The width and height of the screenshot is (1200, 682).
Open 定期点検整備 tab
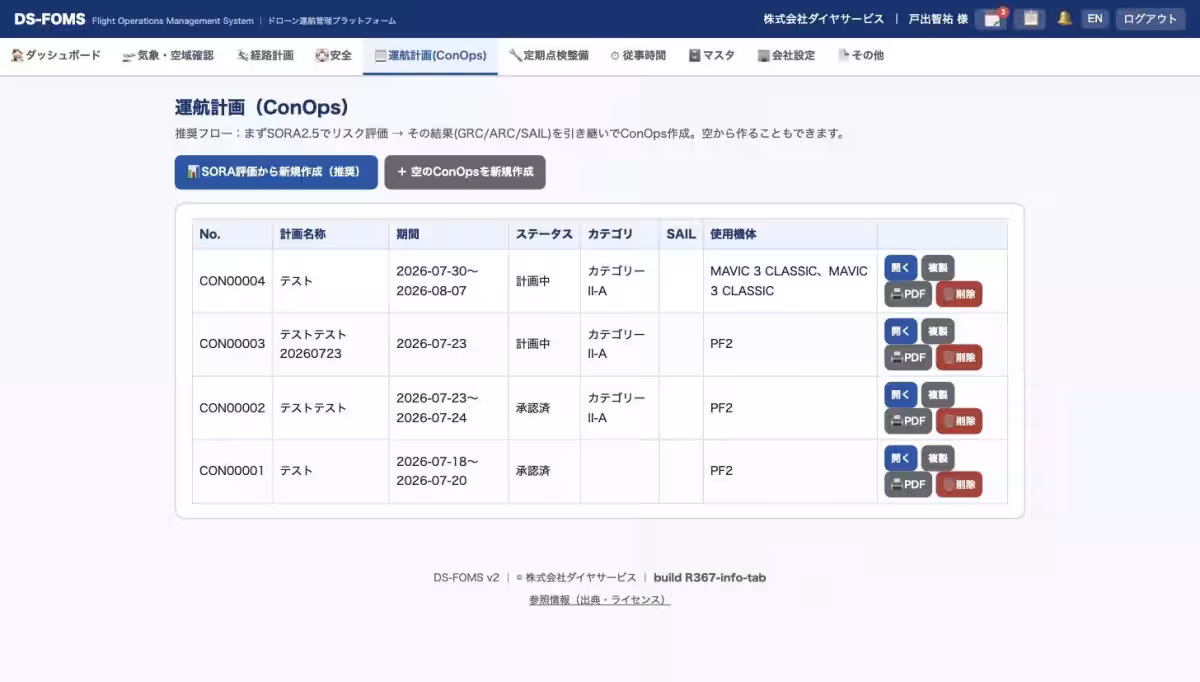548,55
